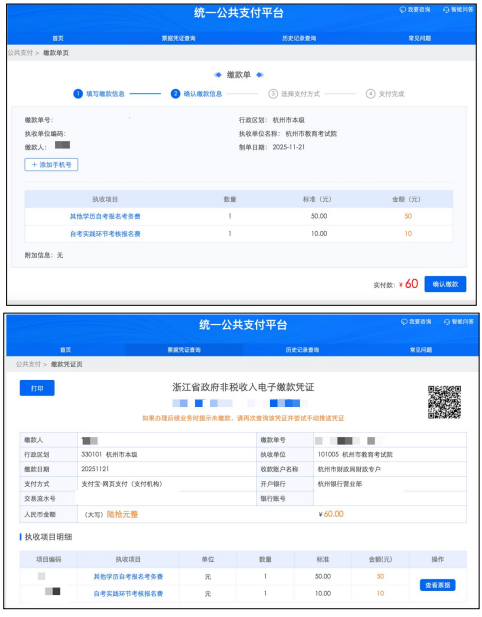The width and height of the screenshot is (482, 617).
Task: Open 智能问答 on the 缴款凭证 page
Action: (x=459, y=321)
